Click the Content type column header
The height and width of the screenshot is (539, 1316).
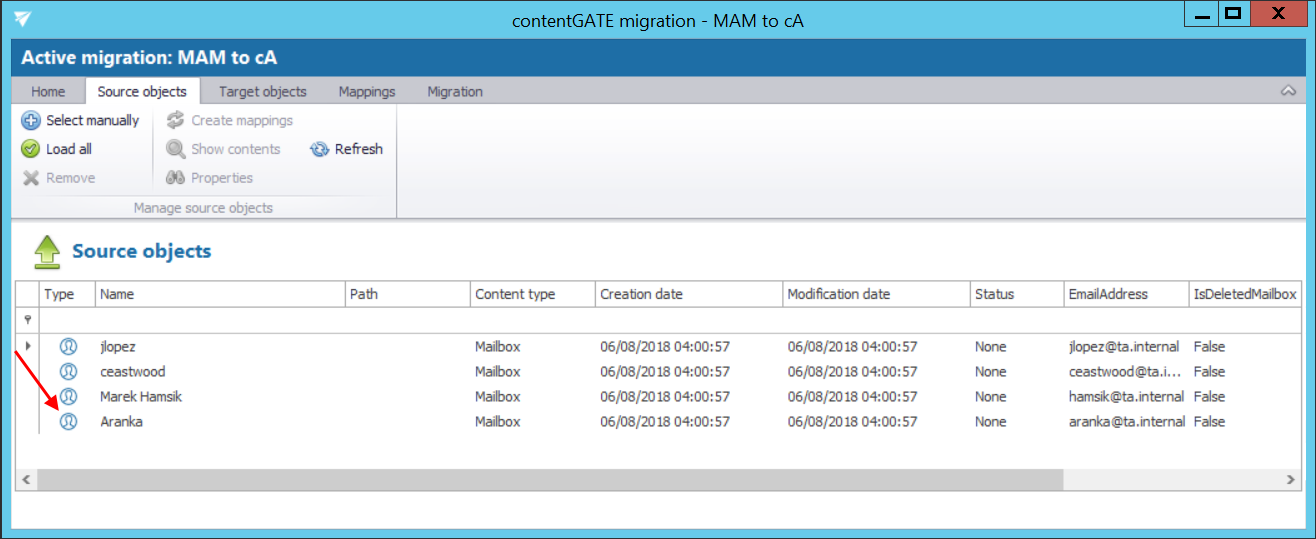pyautogui.click(x=515, y=294)
